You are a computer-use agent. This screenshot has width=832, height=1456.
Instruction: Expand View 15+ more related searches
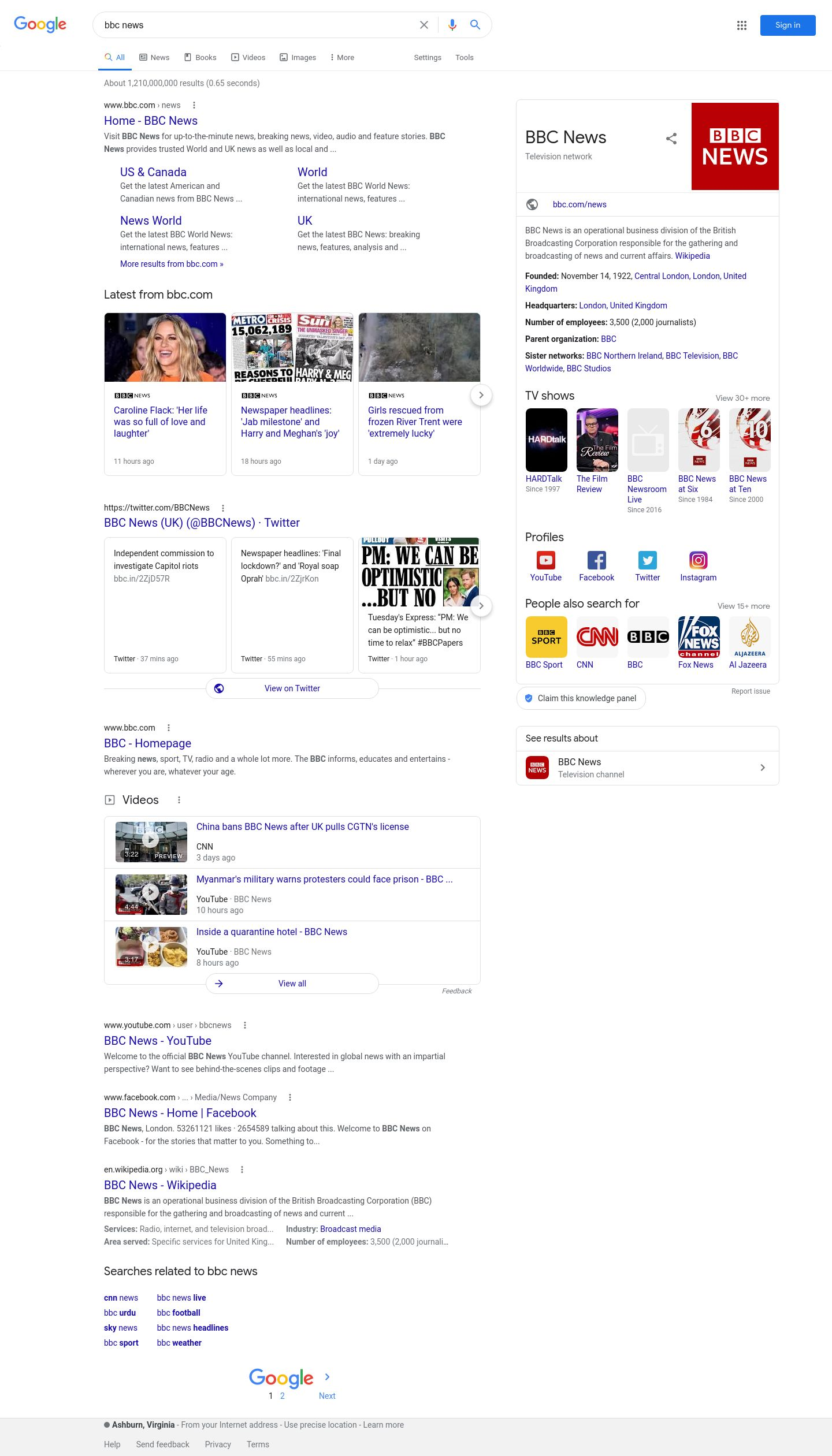[744, 606]
